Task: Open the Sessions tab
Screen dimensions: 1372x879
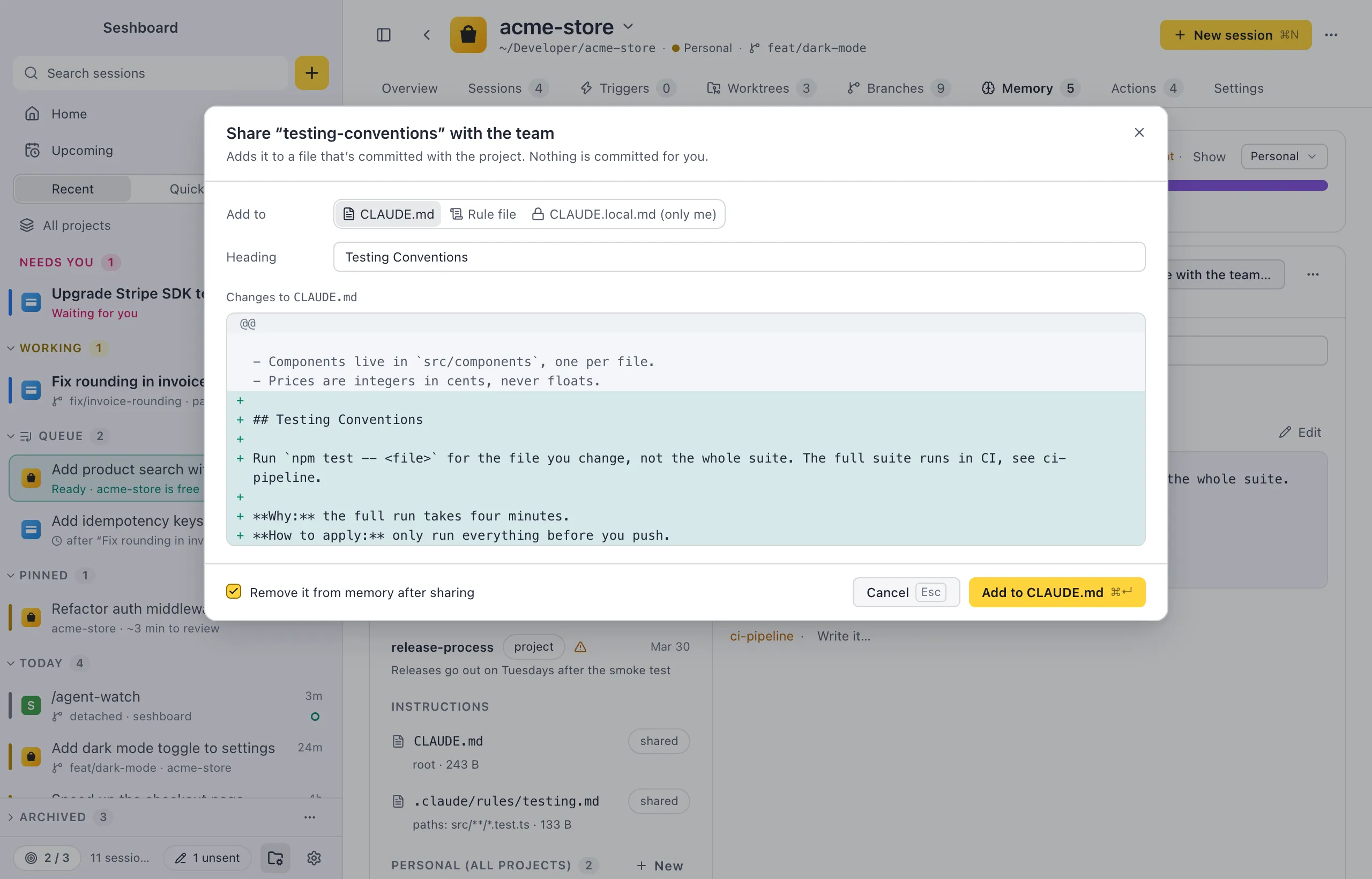Action: coord(508,88)
